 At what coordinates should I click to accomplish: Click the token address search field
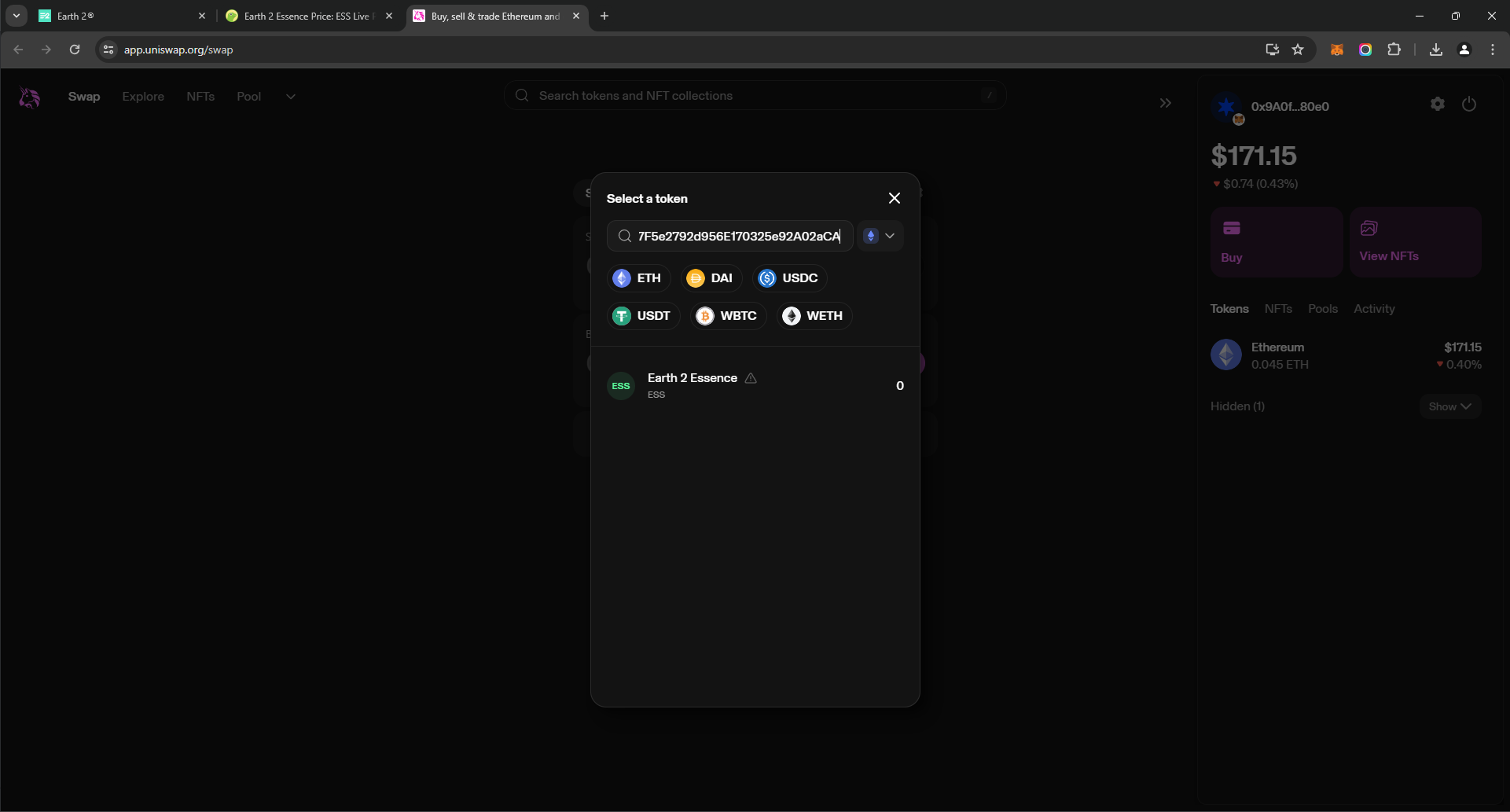click(730, 236)
